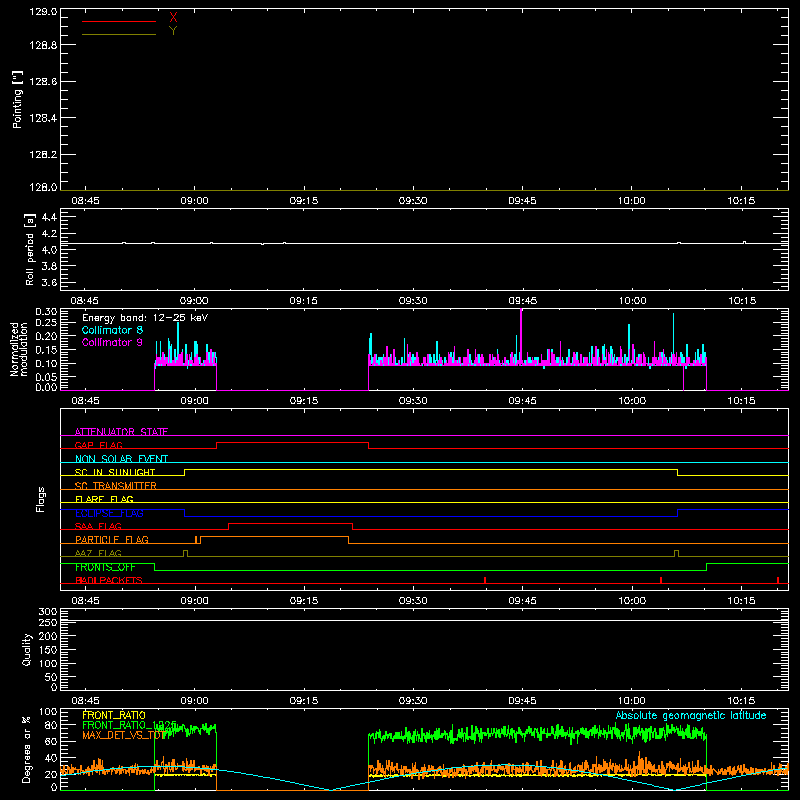Click the SAA_FLAG label
The height and width of the screenshot is (800, 800).
coord(98,526)
